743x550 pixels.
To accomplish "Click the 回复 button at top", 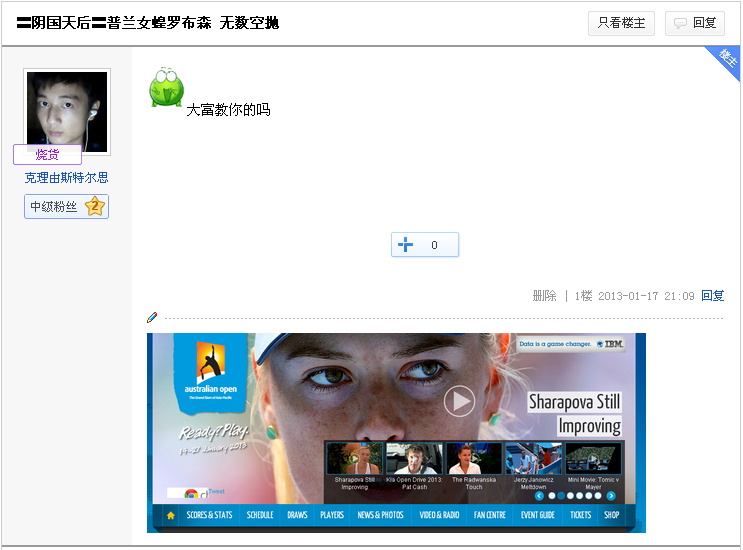I will [695, 23].
